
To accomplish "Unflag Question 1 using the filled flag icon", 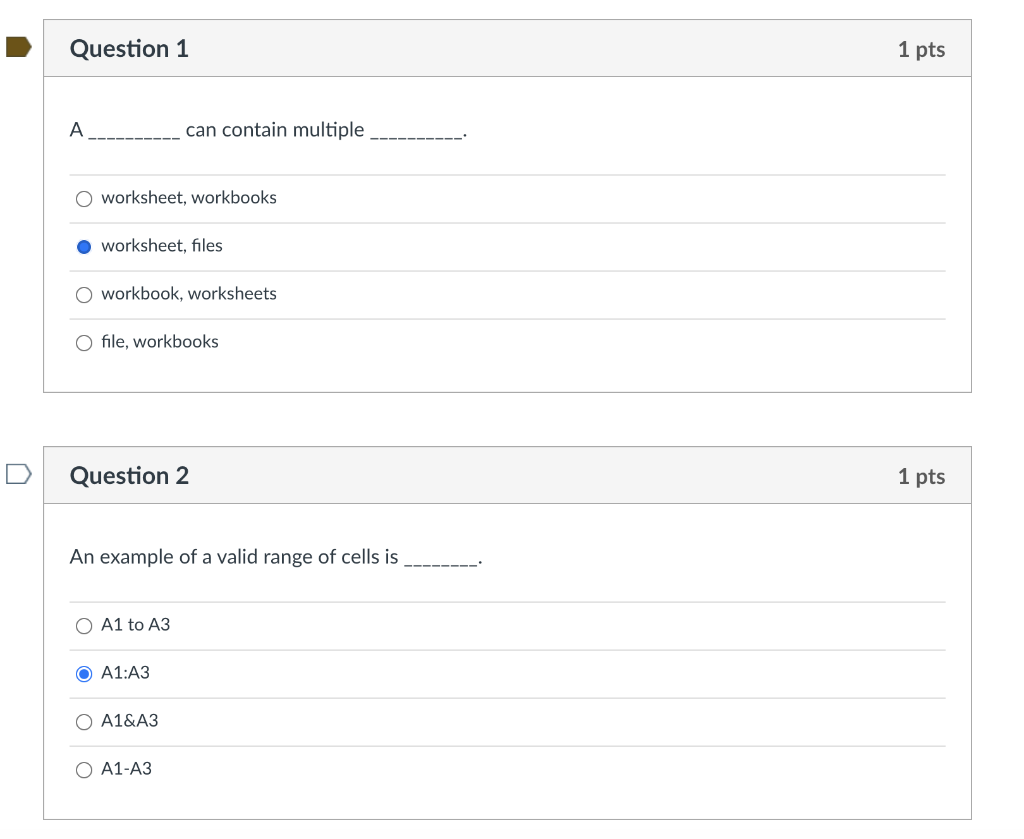I will click(x=18, y=47).
